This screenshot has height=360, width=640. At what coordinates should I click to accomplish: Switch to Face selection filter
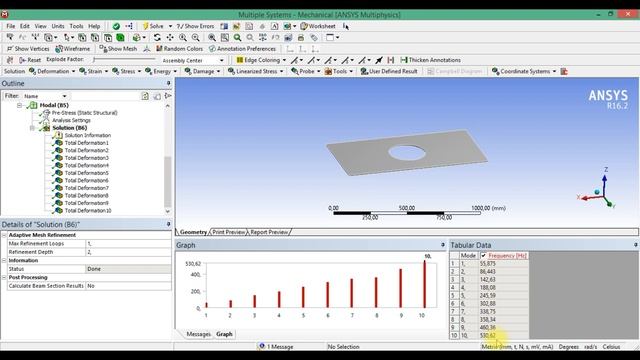pos(108,38)
